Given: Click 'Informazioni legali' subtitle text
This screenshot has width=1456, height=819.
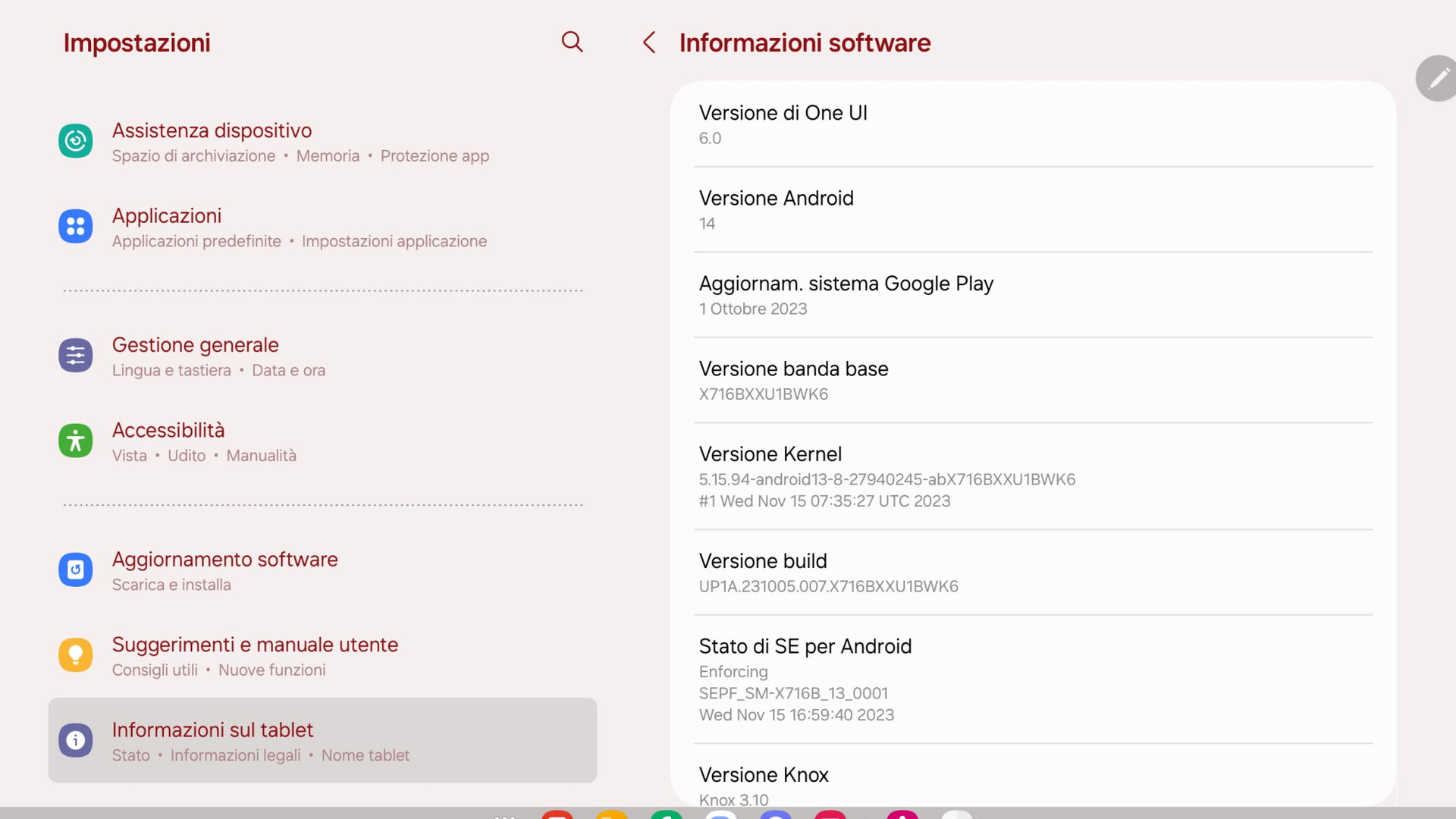Looking at the screenshot, I should pyautogui.click(x=235, y=755).
